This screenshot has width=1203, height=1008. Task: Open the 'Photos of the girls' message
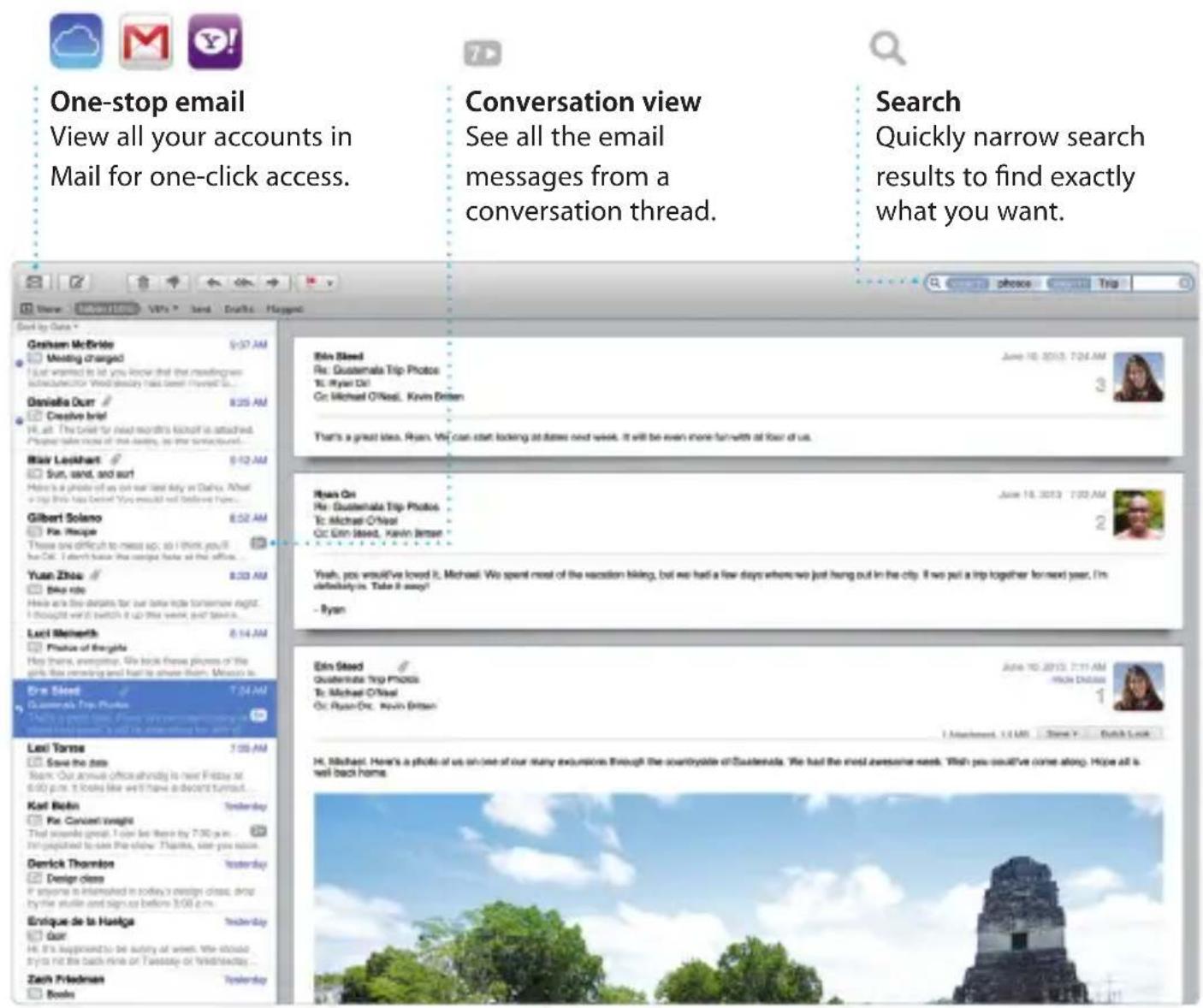click(144, 653)
